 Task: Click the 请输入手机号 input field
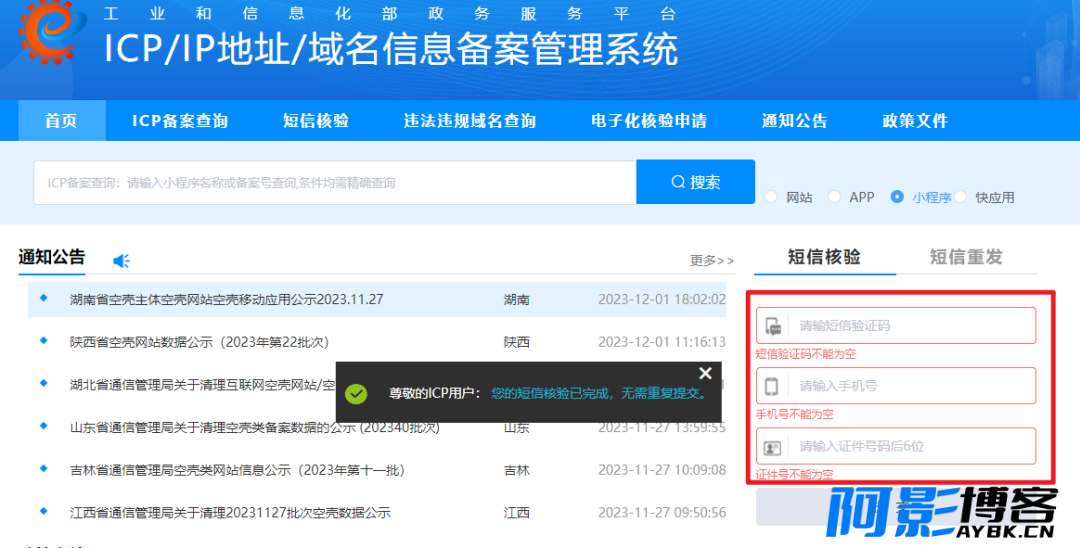912,386
